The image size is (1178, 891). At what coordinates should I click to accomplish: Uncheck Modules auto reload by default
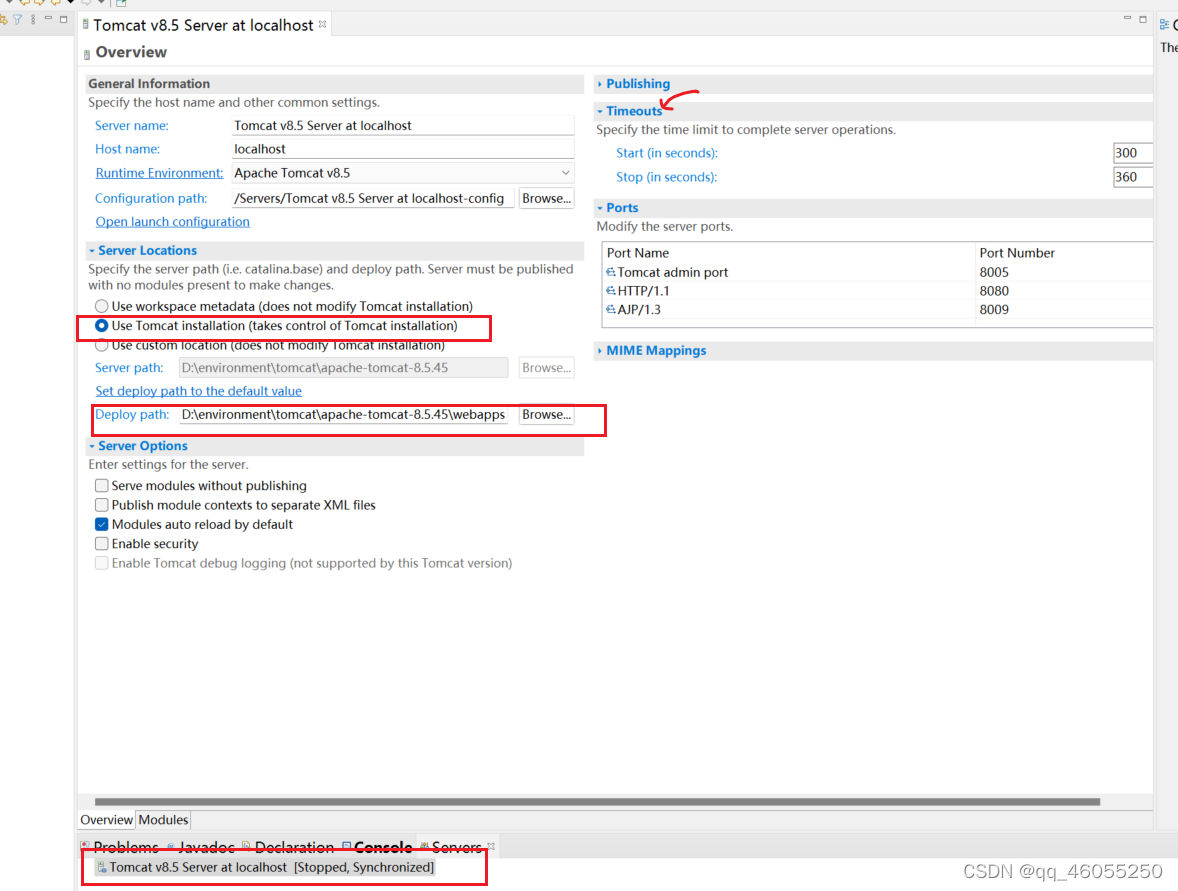coord(101,524)
